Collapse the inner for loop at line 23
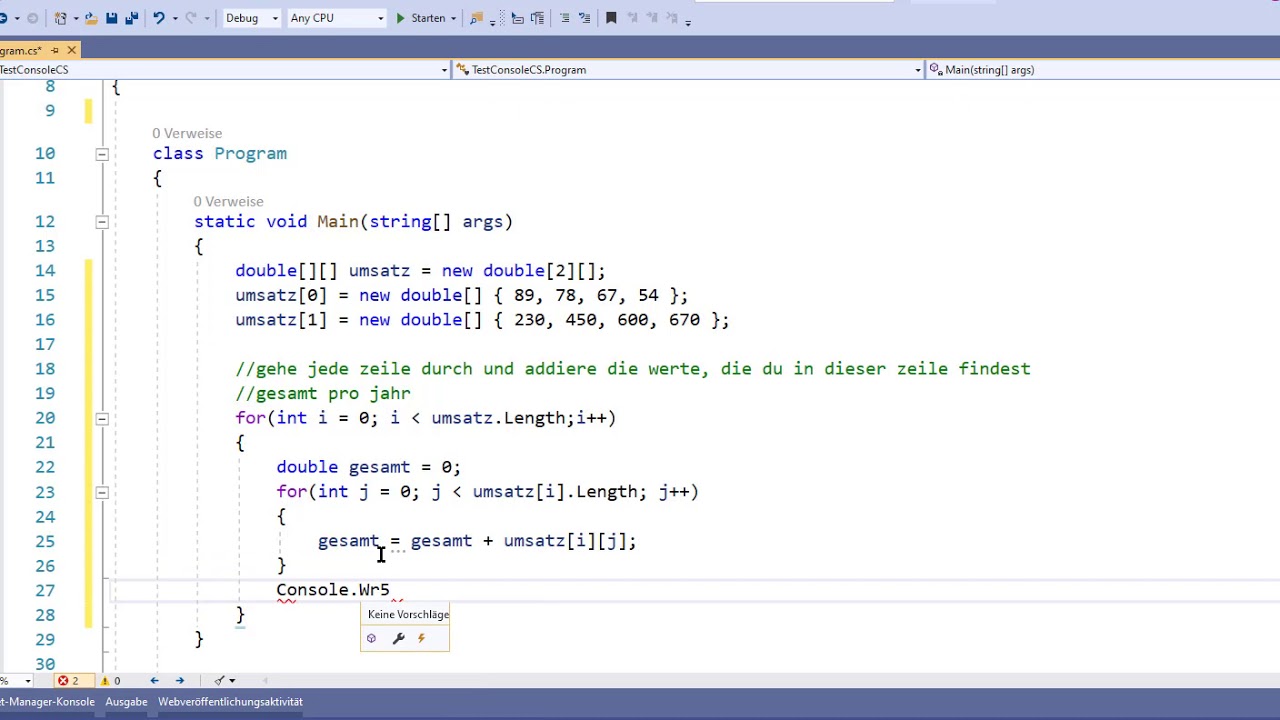1280x720 pixels. 101,492
